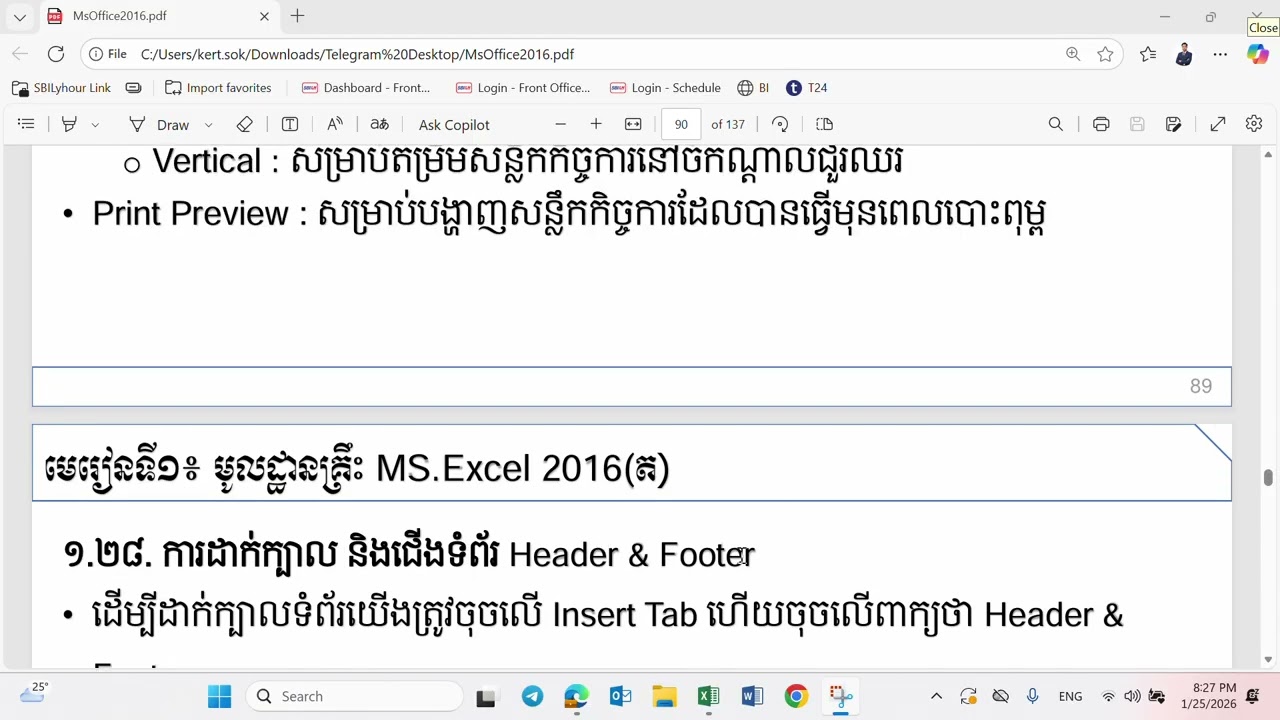The width and height of the screenshot is (1280, 720).
Task: Show hidden system tray icons
Action: click(936, 696)
